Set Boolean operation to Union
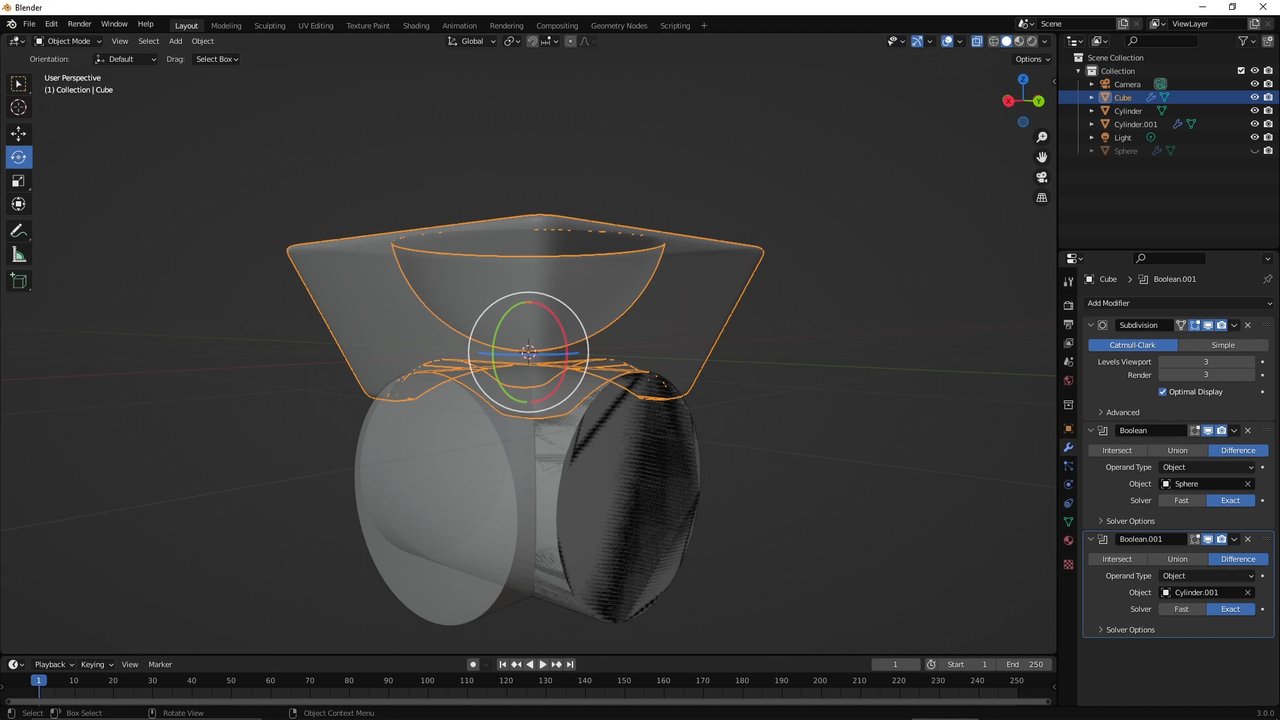This screenshot has width=1280, height=720. [1177, 450]
